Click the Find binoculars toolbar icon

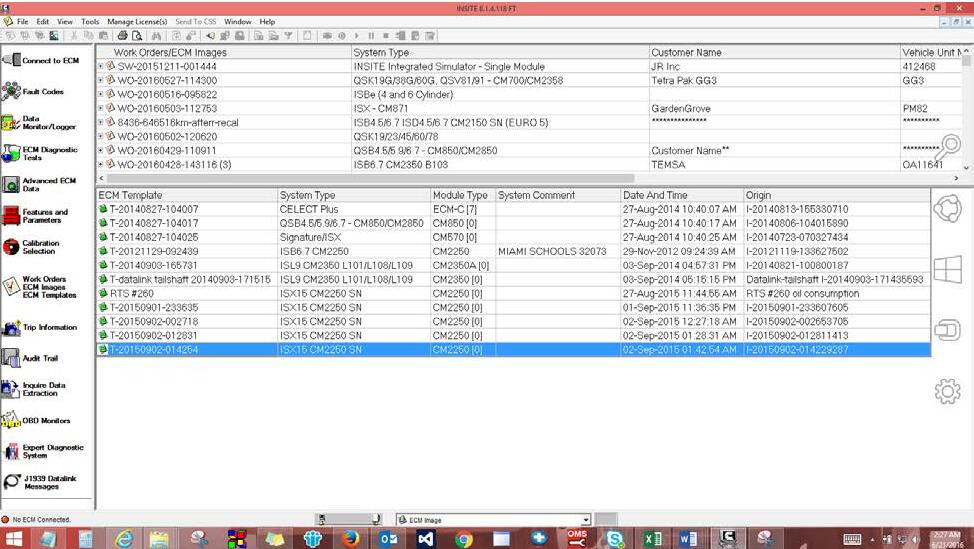pyautogui.click(x=156, y=36)
